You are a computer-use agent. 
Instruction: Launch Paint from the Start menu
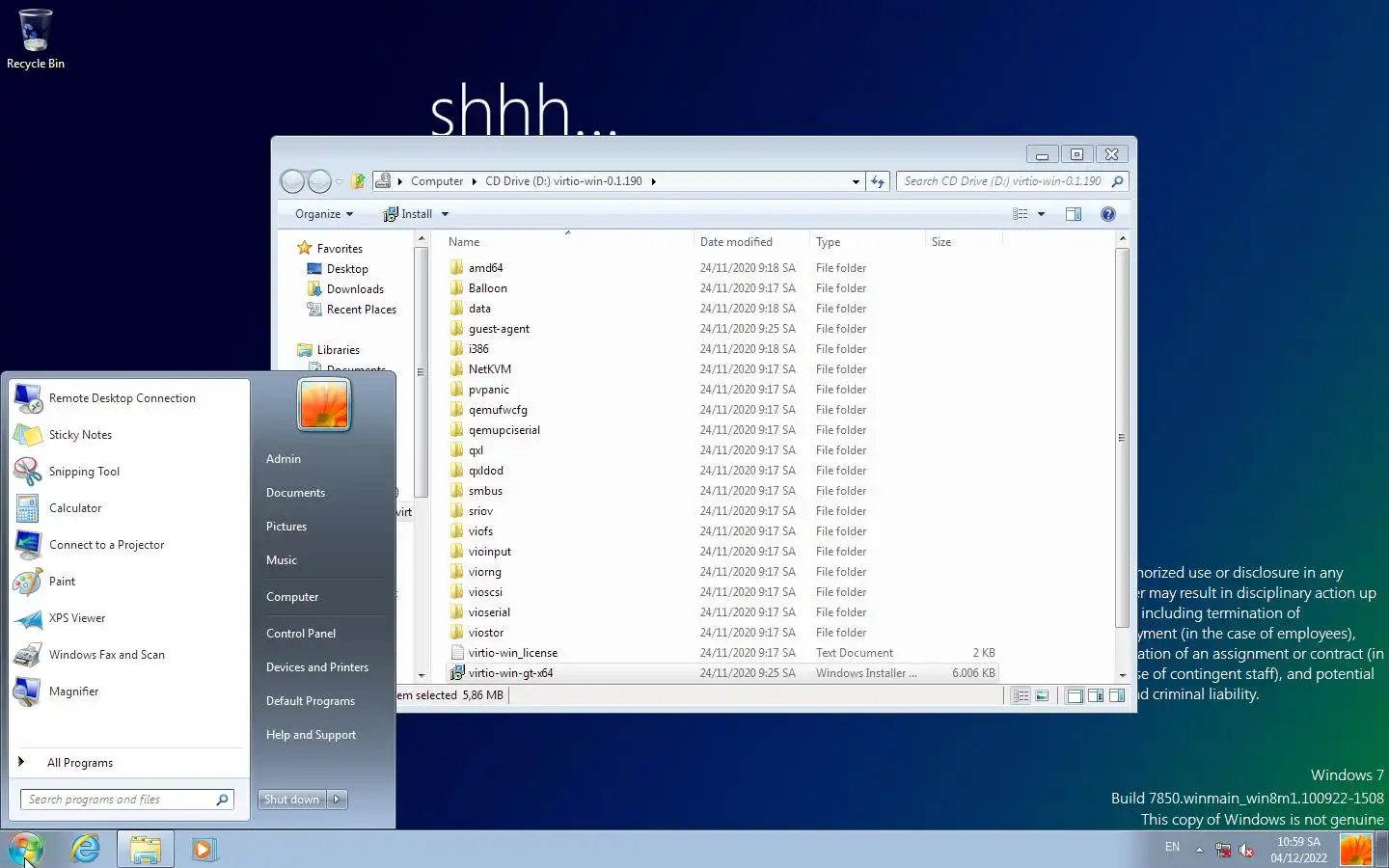click(x=129, y=582)
